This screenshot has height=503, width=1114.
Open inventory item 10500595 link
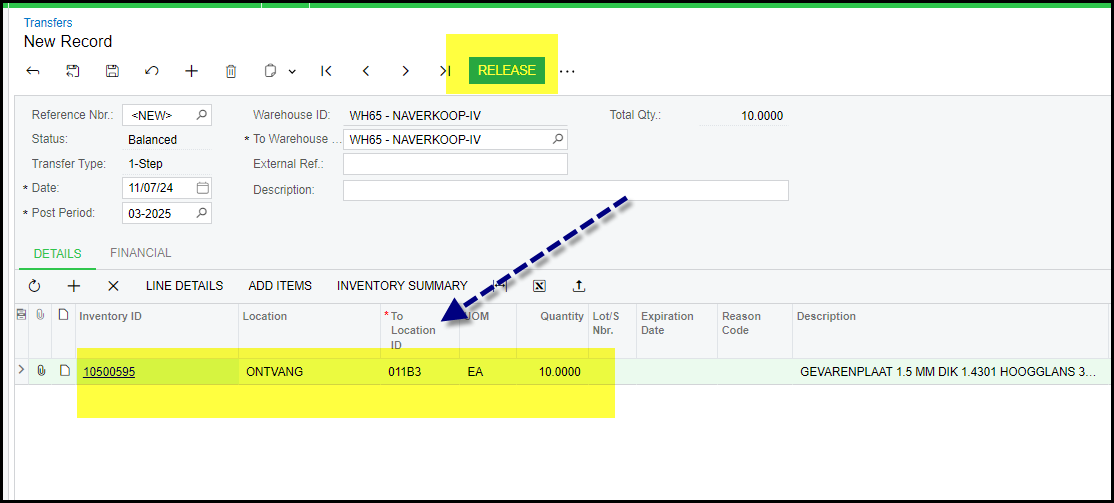pyautogui.click(x=109, y=372)
